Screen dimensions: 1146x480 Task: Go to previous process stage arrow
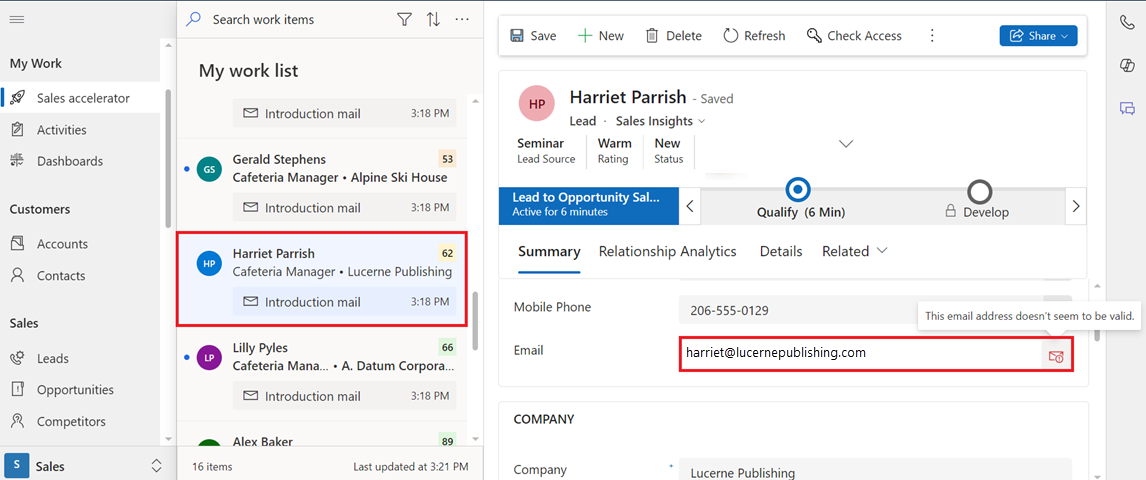pyautogui.click(x=689, y=206)
